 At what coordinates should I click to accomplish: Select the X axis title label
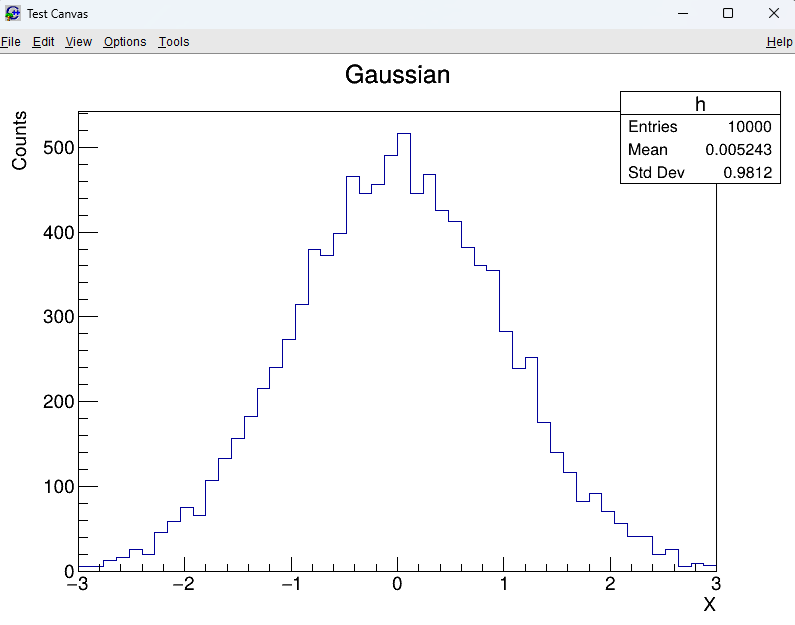(709, 605)
